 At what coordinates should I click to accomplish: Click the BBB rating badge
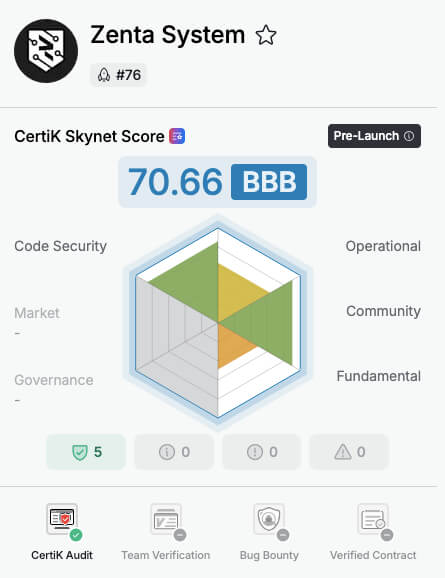269,182
